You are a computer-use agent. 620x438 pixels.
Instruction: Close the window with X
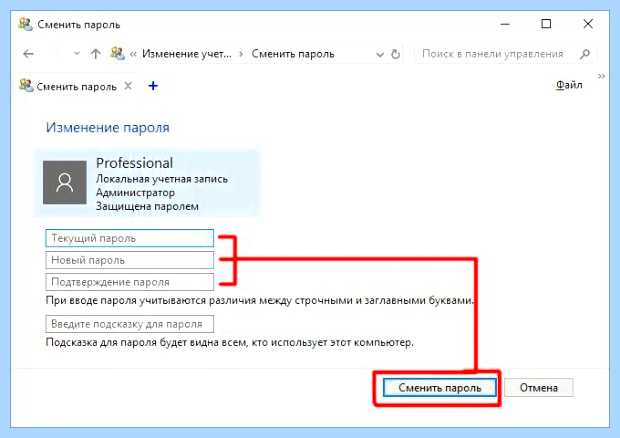coord(588,24)
